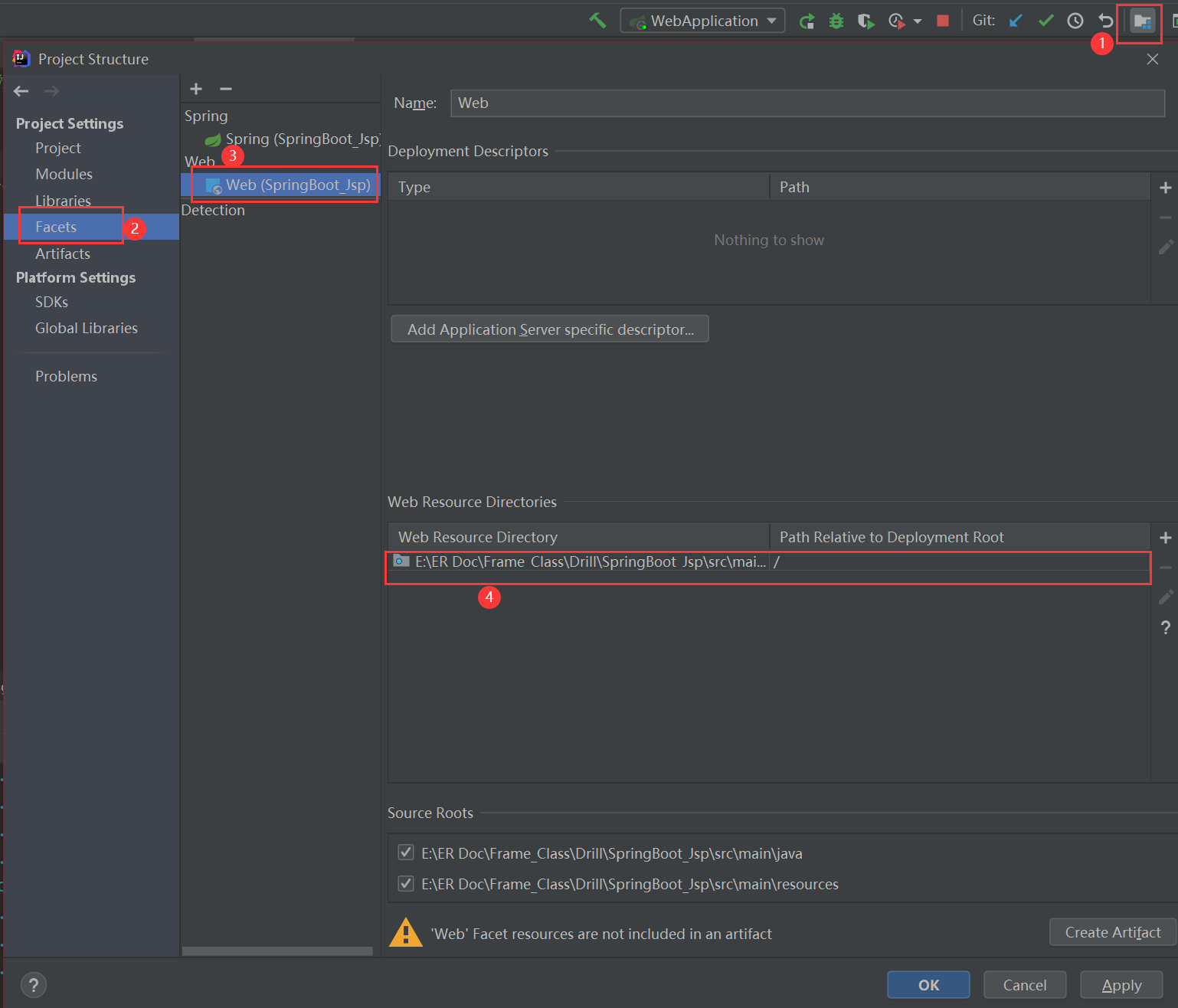Open dialog help question mark button

(34, 985)
